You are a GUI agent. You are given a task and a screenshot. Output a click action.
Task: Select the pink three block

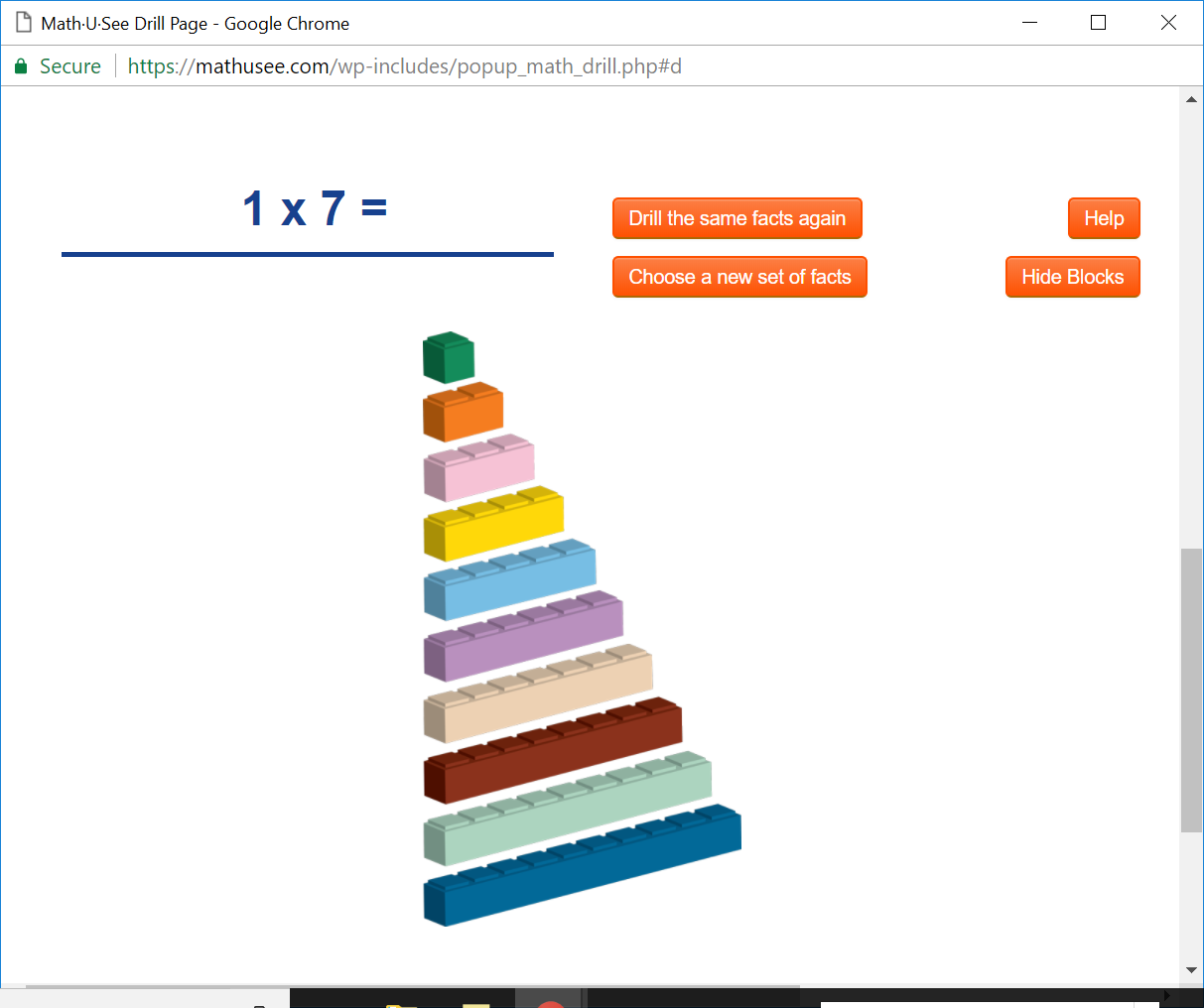478,464
